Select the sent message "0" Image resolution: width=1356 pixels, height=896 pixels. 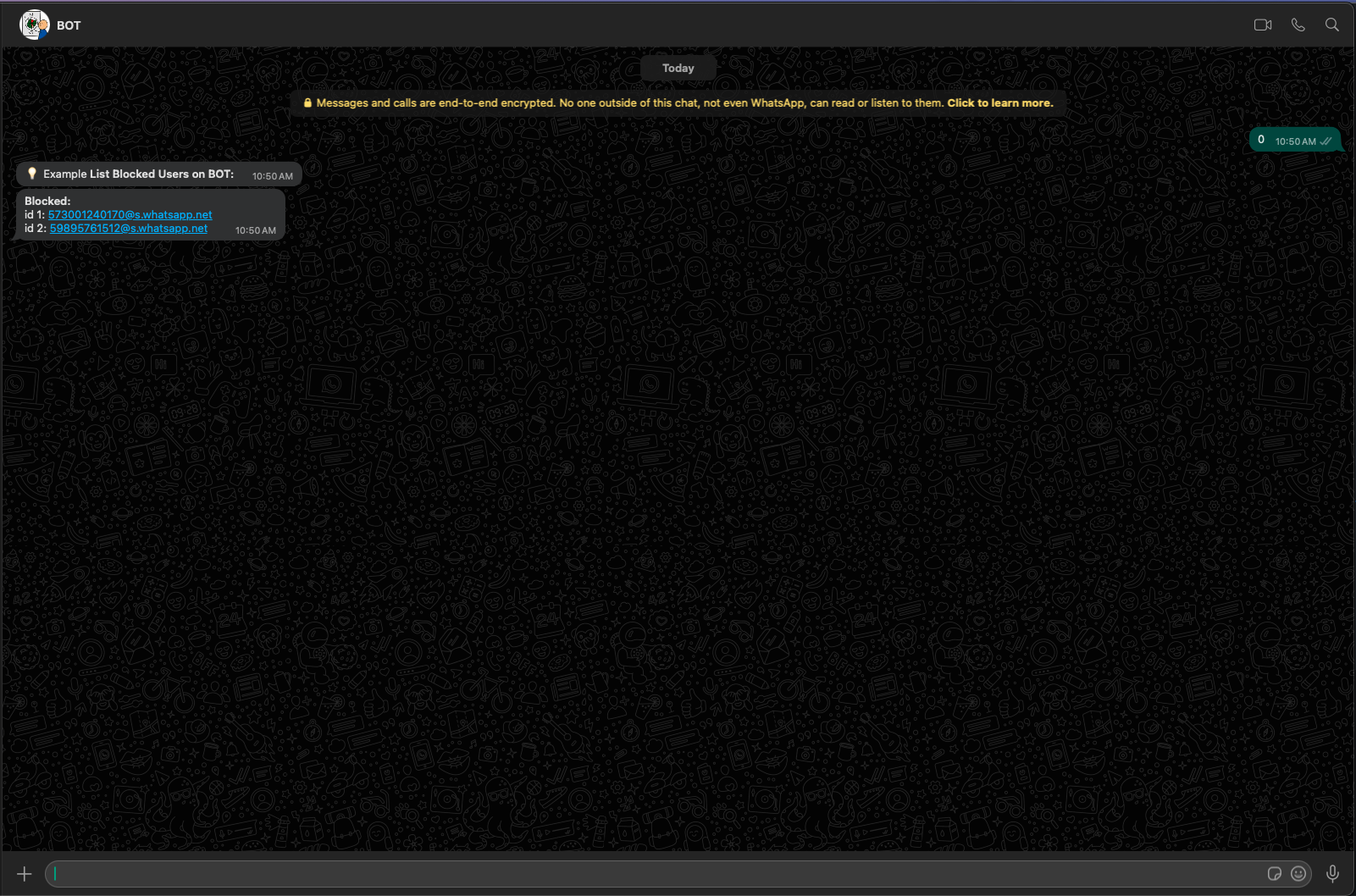tap(1296, 140)
